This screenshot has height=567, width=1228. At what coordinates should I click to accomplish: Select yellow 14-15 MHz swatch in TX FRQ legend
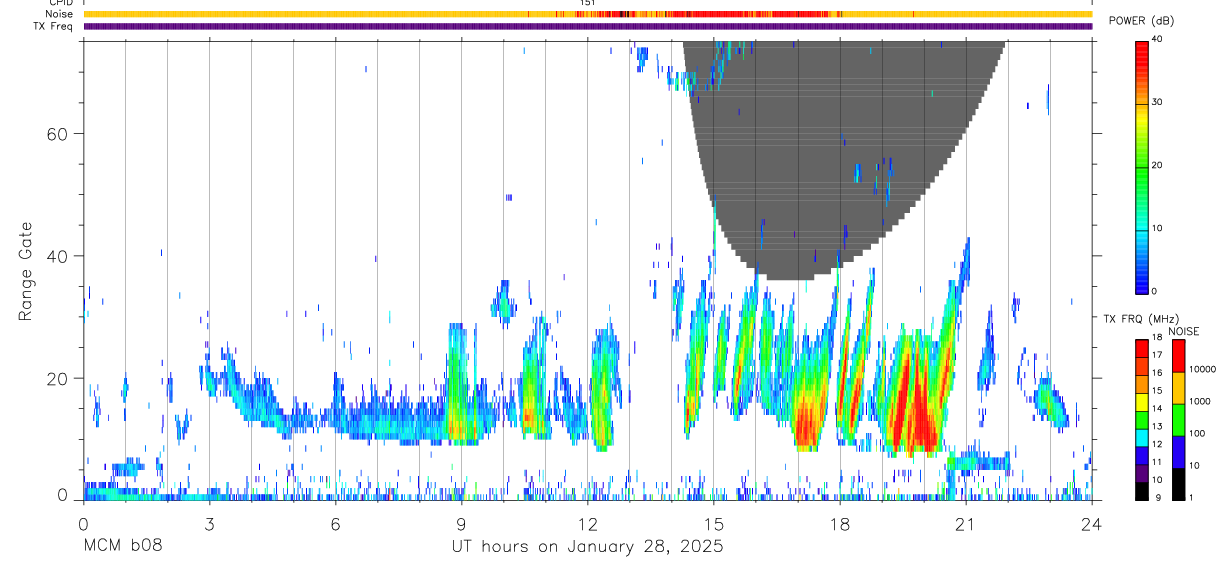click(x=1142, y=401)
